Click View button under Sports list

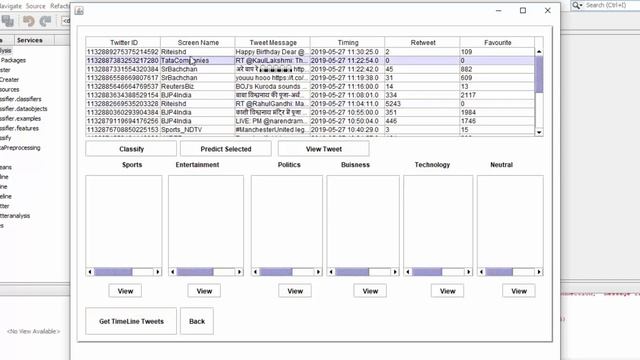tap(125, 291)
